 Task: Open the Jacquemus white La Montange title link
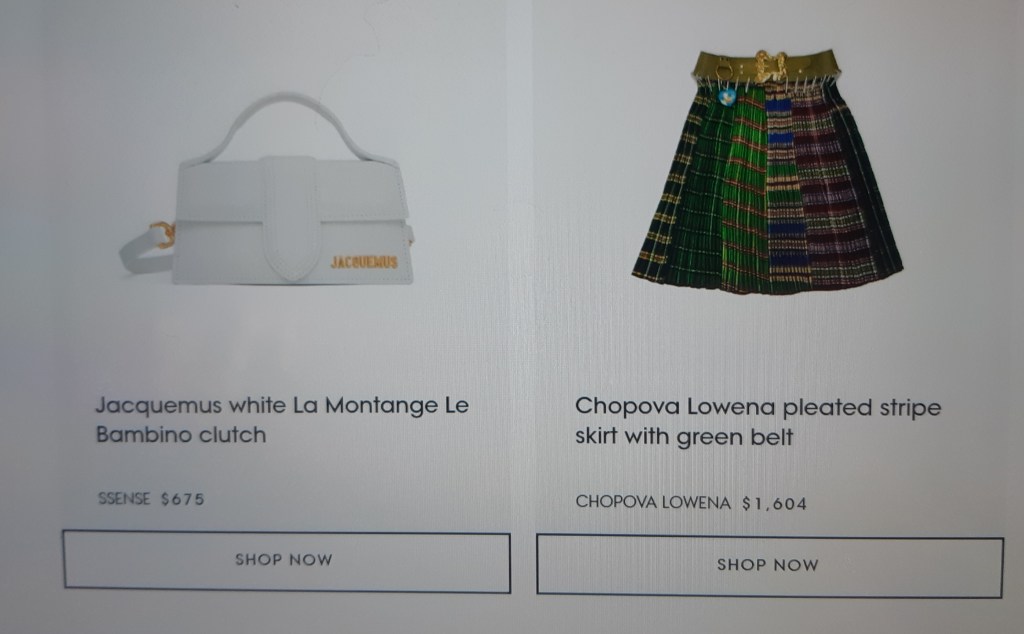pyautogui.click(x=282, y=420)
